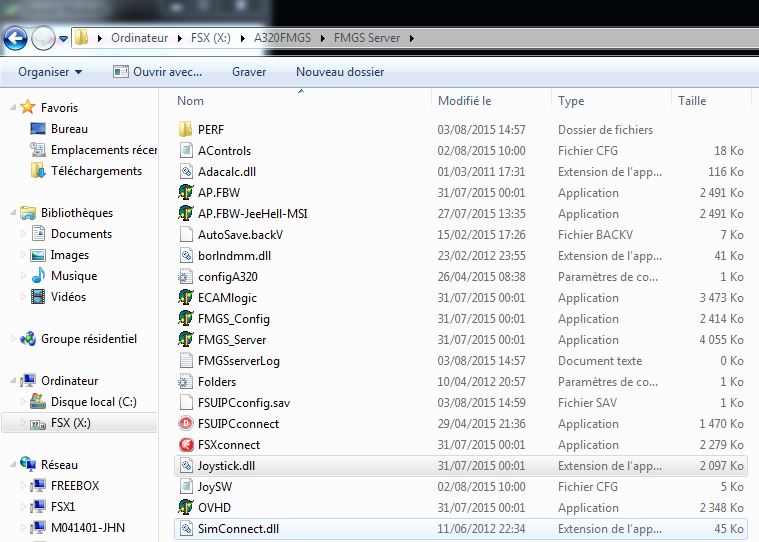Open the Organiser menu

tap(50, 72)
